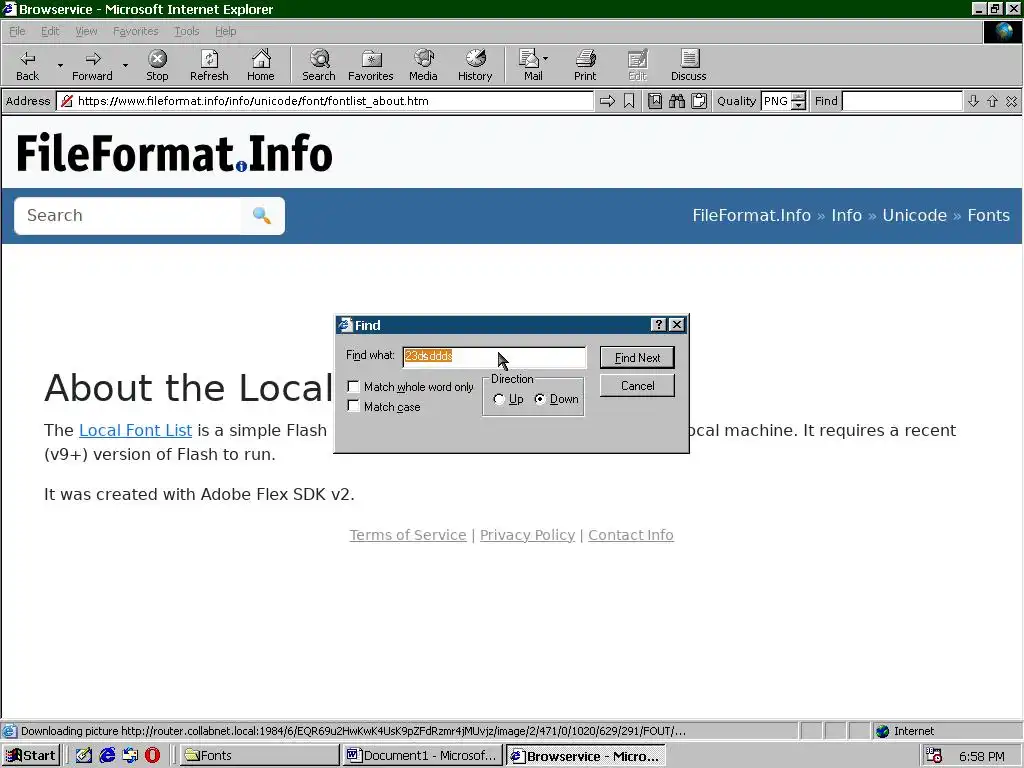The width and height of the screenshot is (1024, 768).
Task: Click the find-previous up arrow icon
Action: (993, 101)
